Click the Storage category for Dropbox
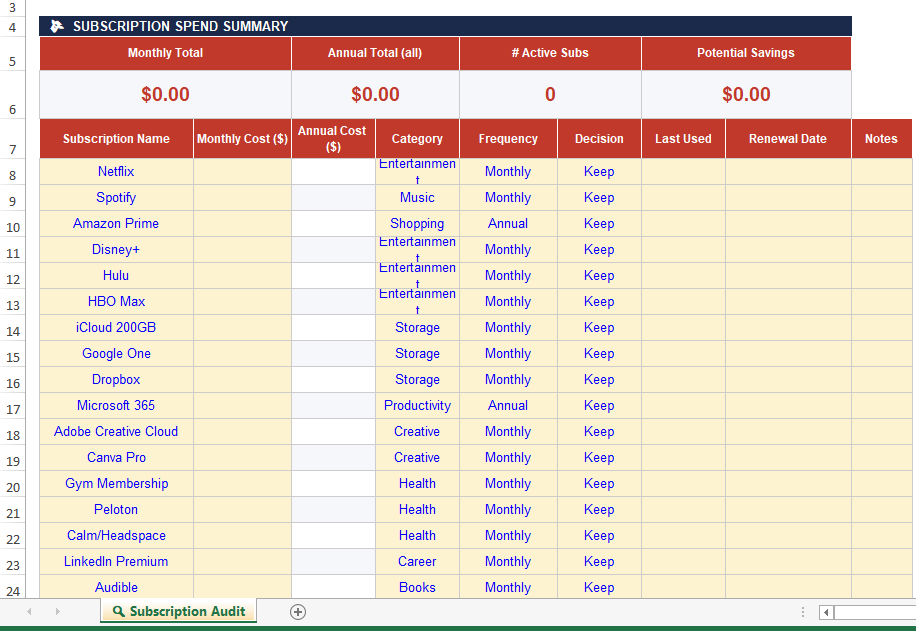The width and height of the screenshot is (916, 631). click(417, 380)
